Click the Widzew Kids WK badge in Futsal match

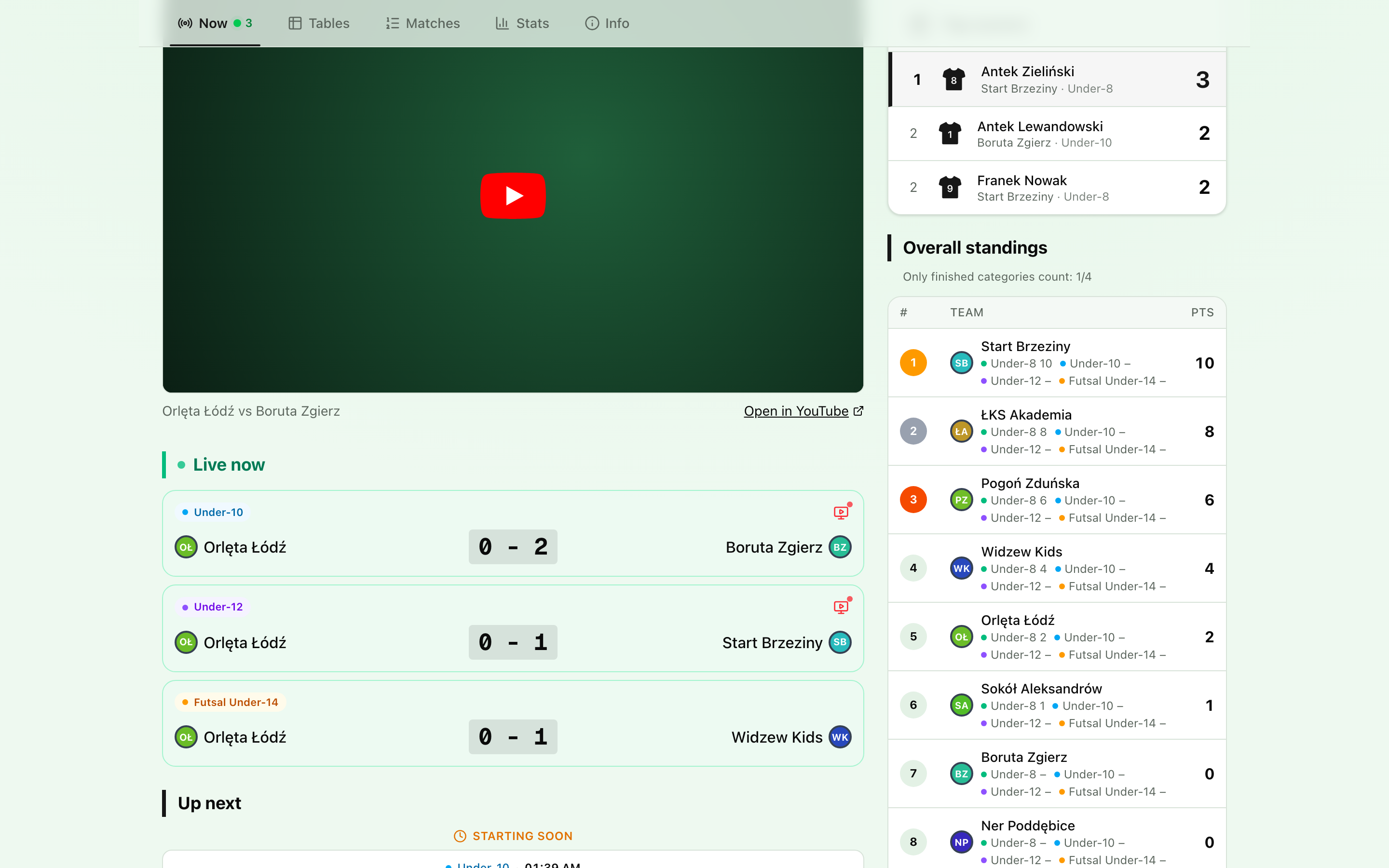(x=840, y=737)
